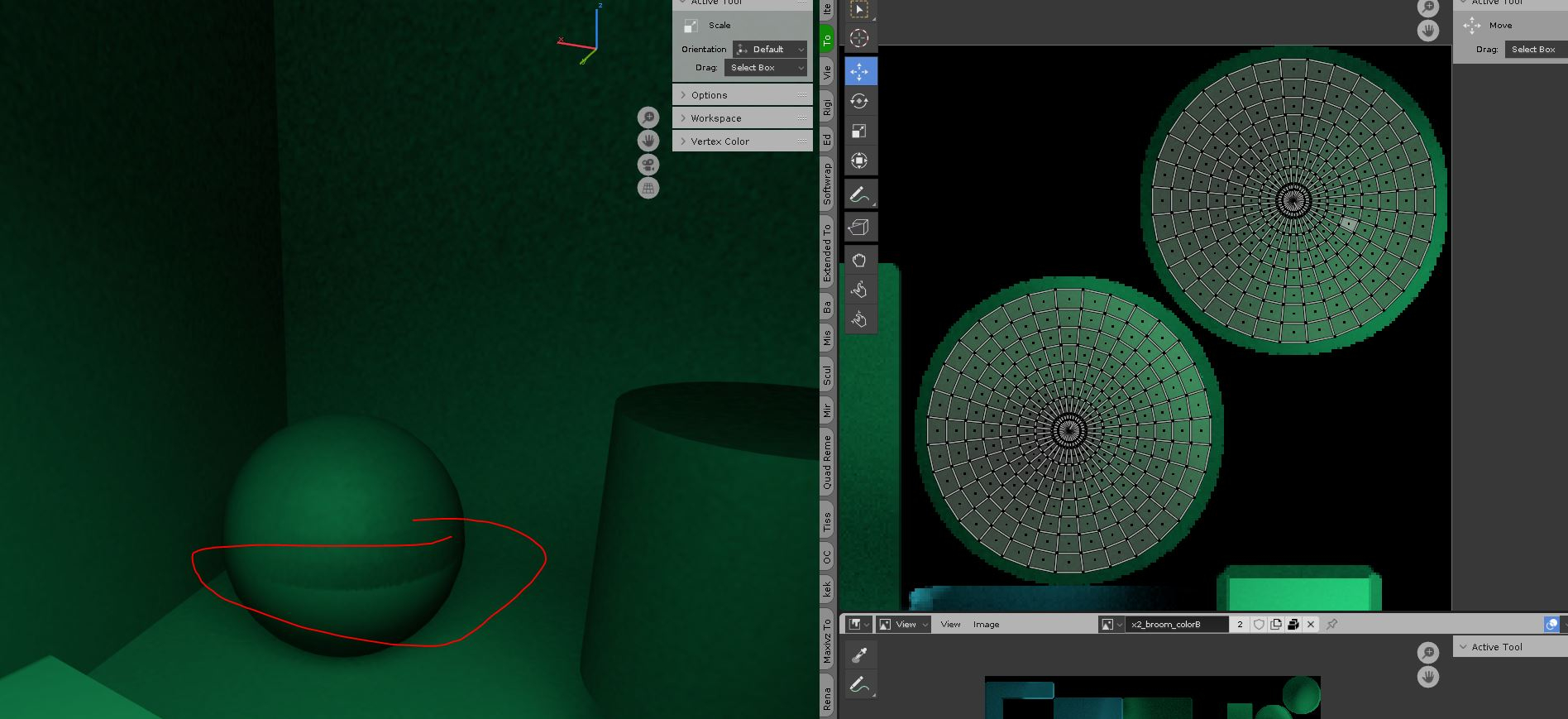Toggle perspective/orthographic grid icon in 3D viewport
The image size is (1568, 719).
coord(648,189)
